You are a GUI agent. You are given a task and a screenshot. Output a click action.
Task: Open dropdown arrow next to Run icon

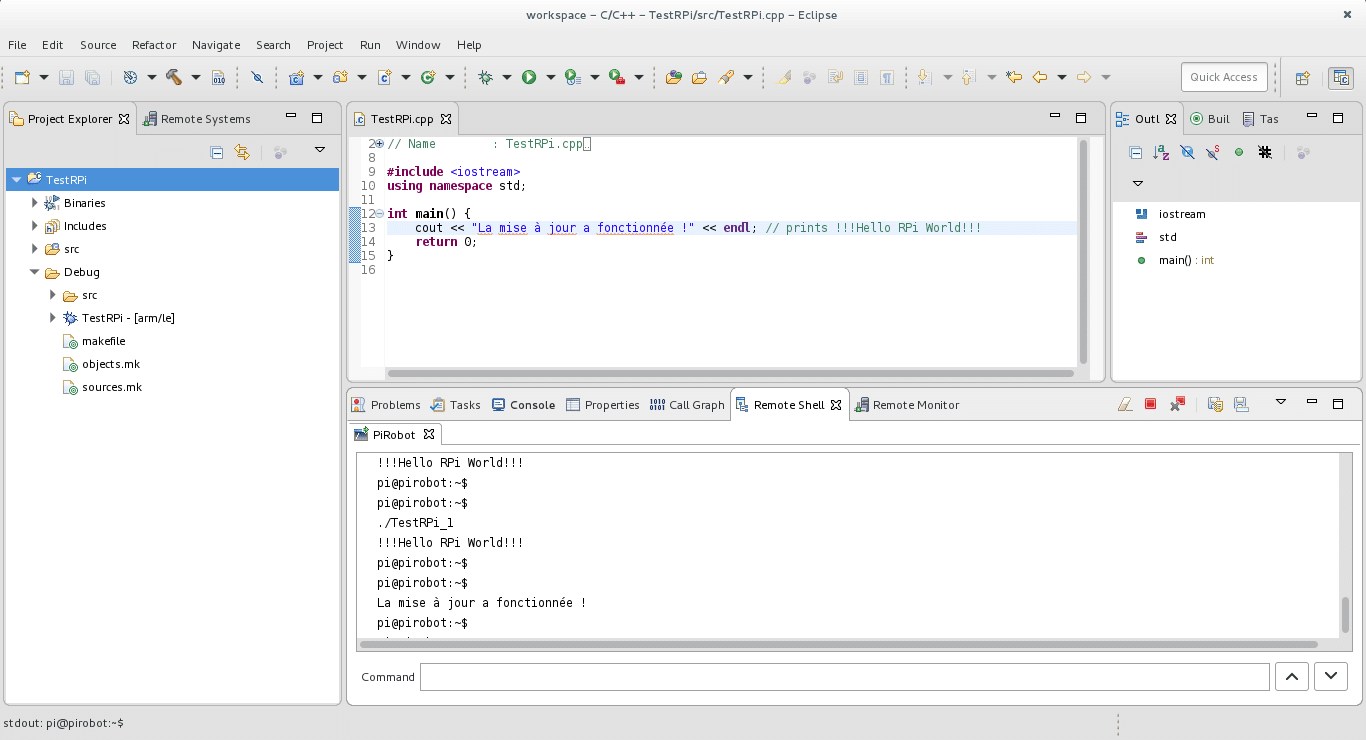551,77
